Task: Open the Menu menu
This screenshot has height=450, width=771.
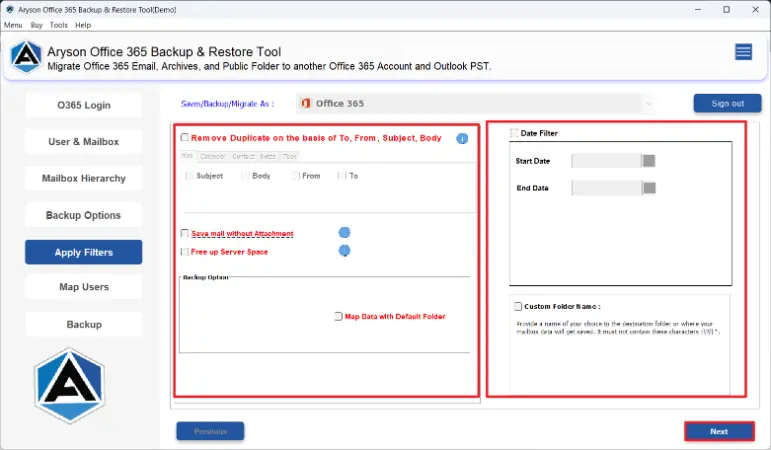Action: [x=13, y=25]
